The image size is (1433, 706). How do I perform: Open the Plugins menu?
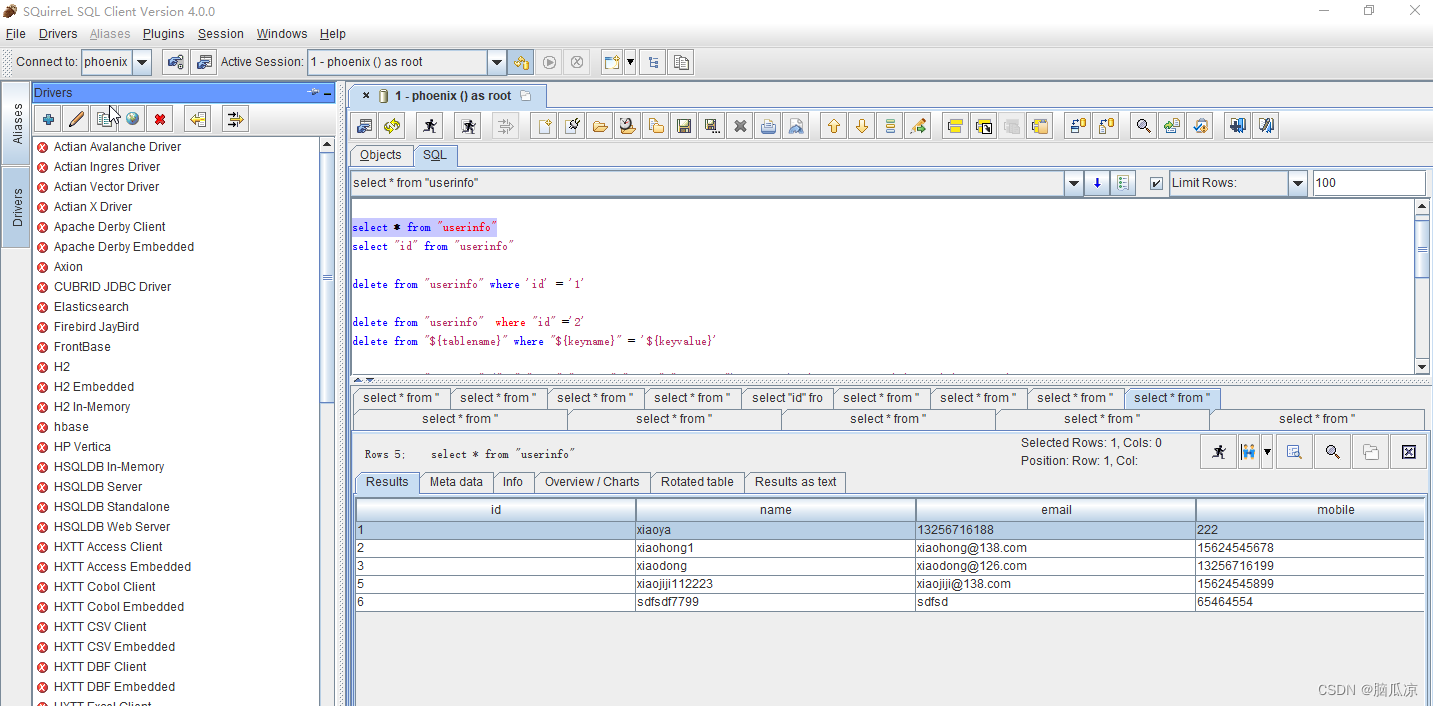click(x=164, y=34)
